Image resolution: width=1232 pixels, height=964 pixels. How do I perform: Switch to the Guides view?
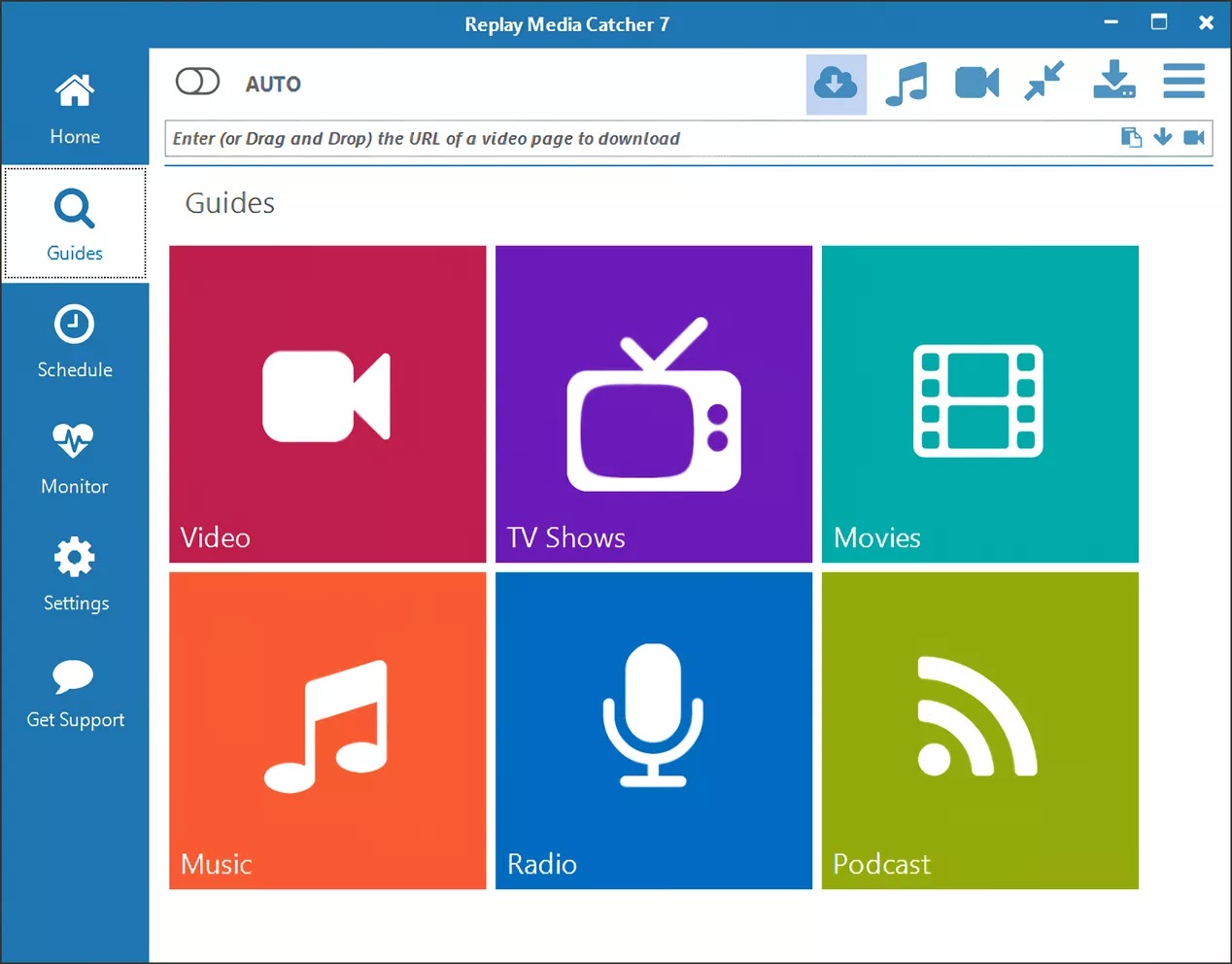click(x=75, y=224)
